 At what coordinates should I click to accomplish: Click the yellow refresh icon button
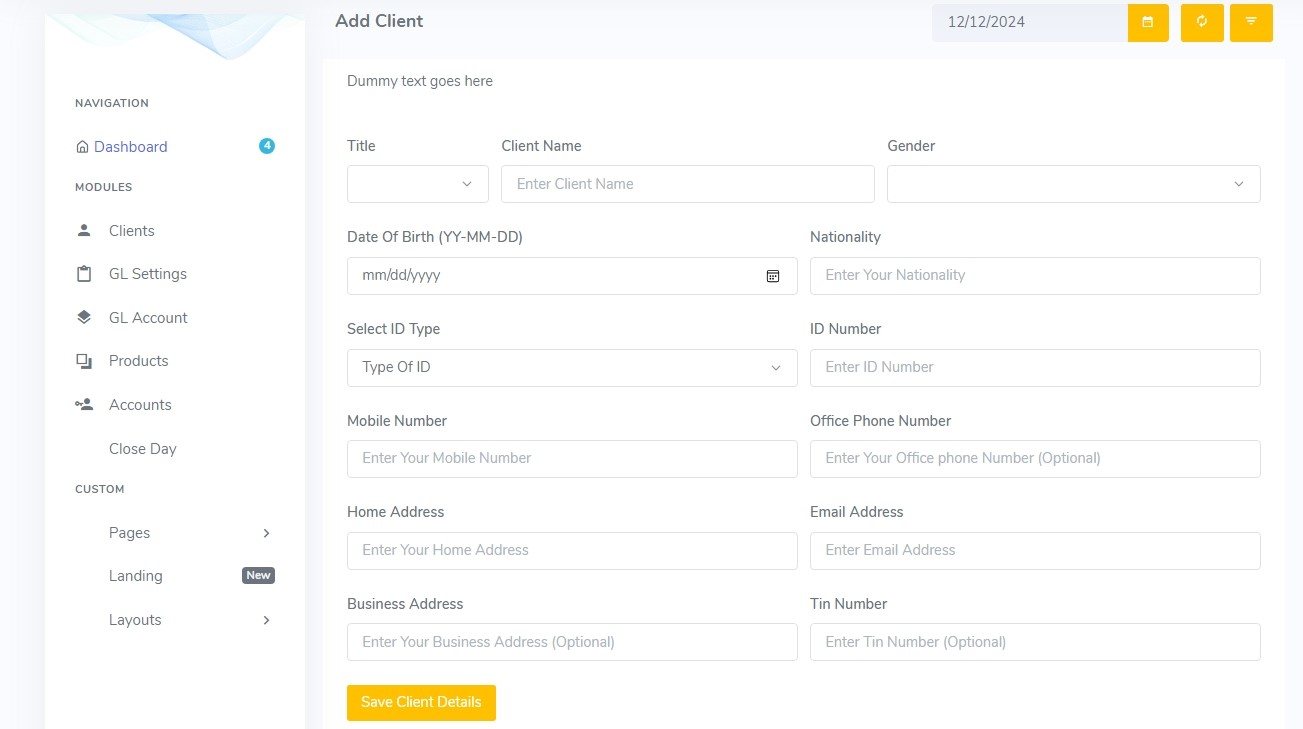(x=1202, y=22)
